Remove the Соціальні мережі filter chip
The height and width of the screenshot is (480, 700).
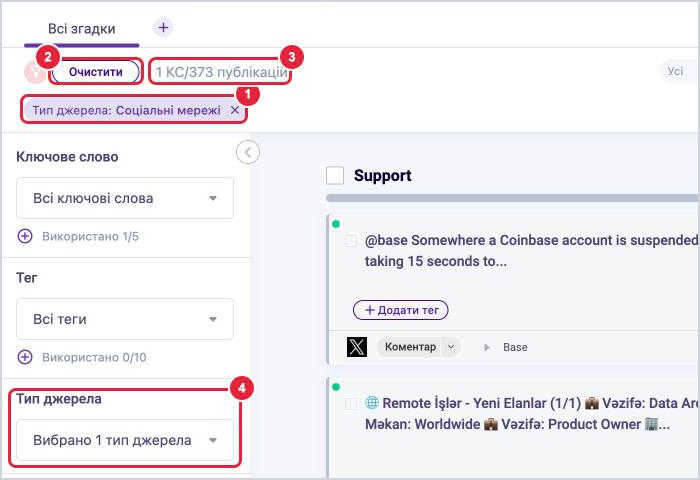(x=235, y=110)
